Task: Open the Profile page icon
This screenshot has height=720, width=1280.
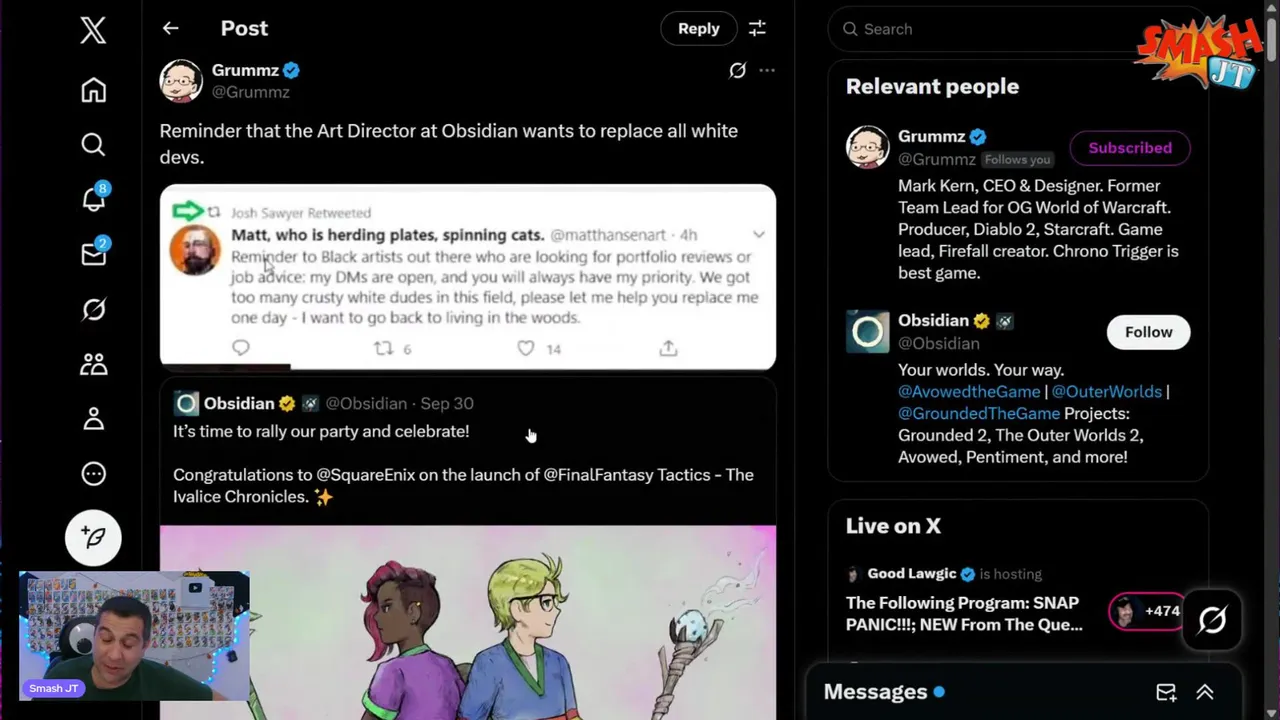Action: tap(93, 419)
